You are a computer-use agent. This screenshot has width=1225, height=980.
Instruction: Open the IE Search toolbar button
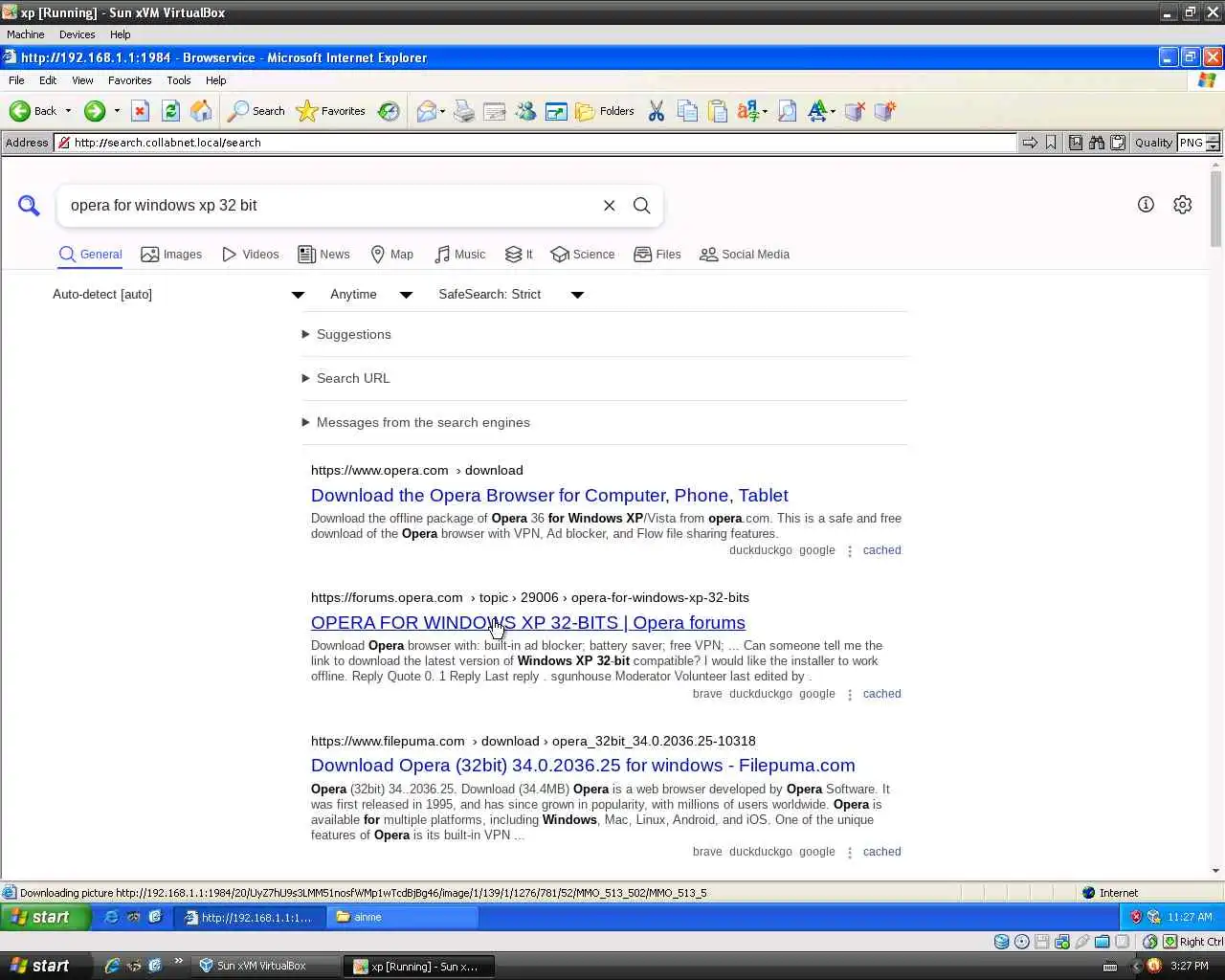tap(256, 111)
